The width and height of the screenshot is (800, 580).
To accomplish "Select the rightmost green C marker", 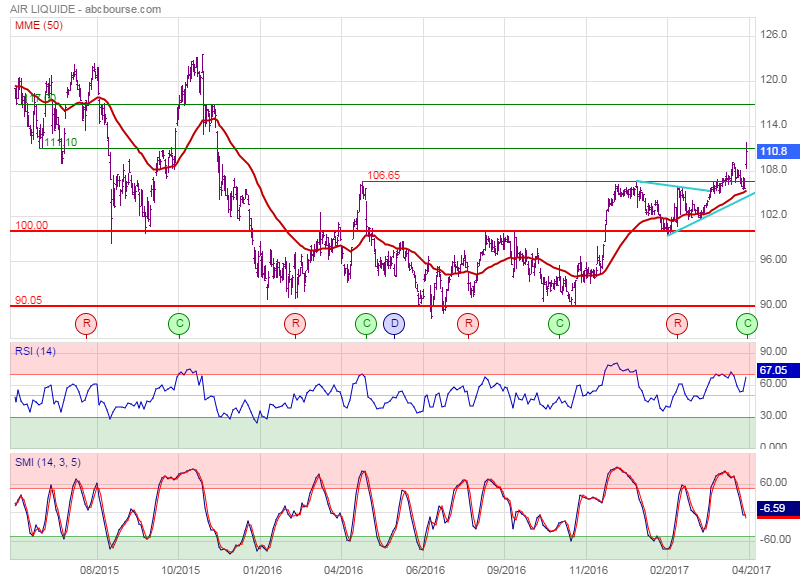I will pos(746,323).
